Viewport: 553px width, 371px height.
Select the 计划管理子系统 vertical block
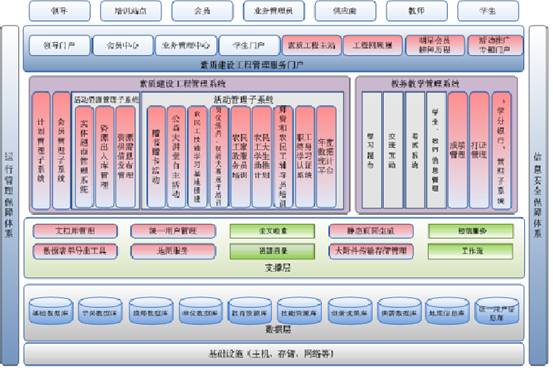41,151
